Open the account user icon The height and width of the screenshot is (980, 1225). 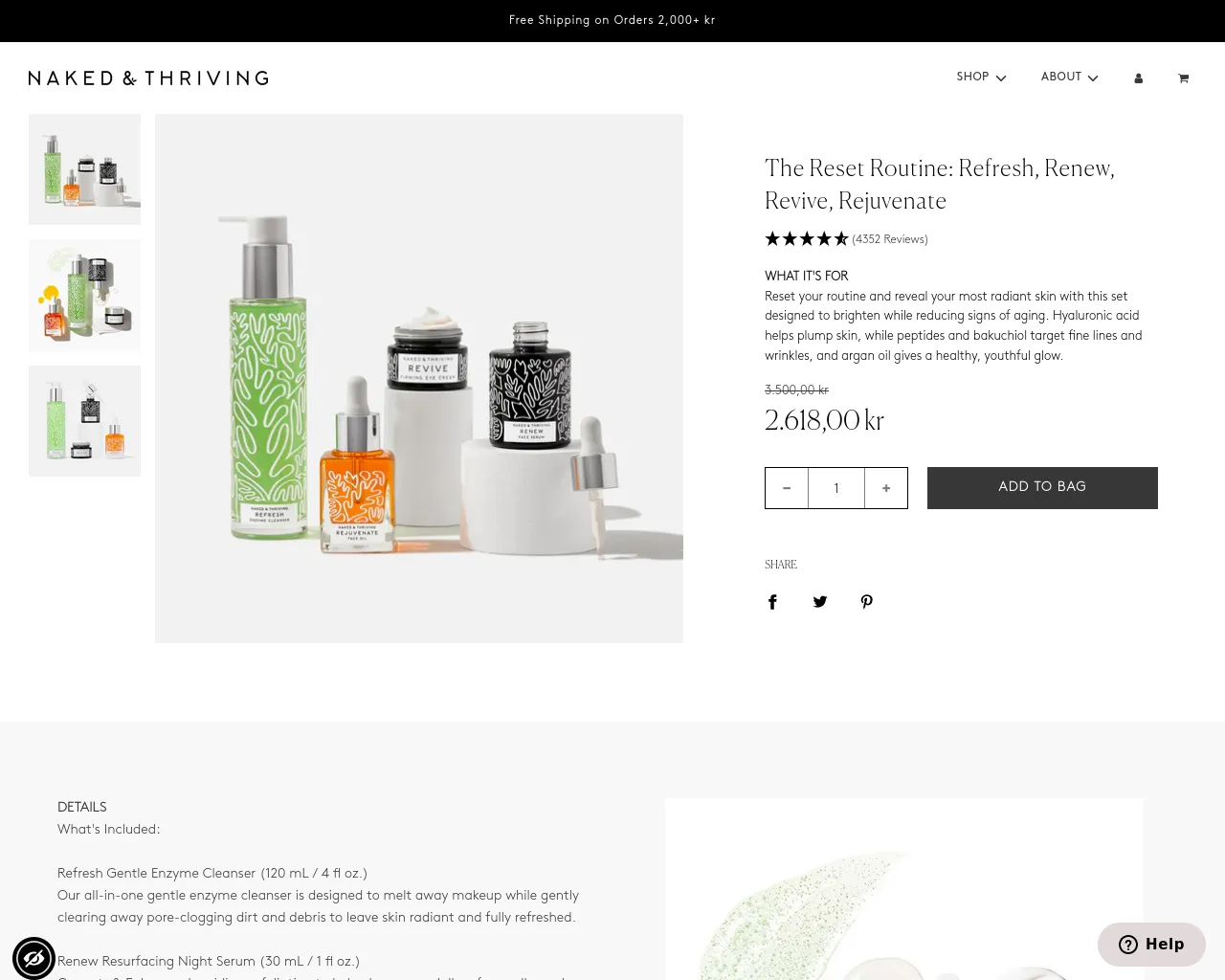coord(1138,78)
